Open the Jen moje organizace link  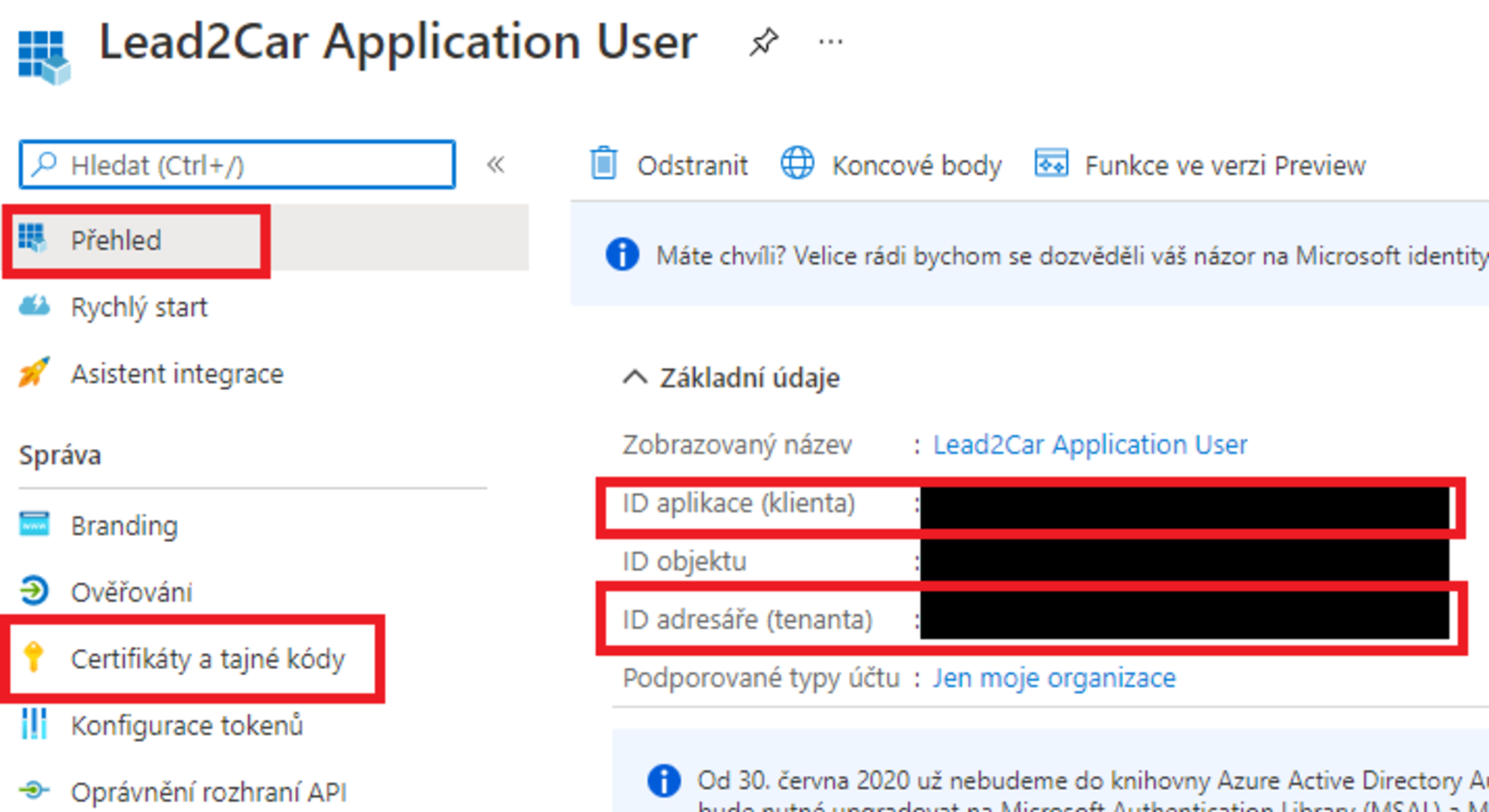click(1054, 678)
